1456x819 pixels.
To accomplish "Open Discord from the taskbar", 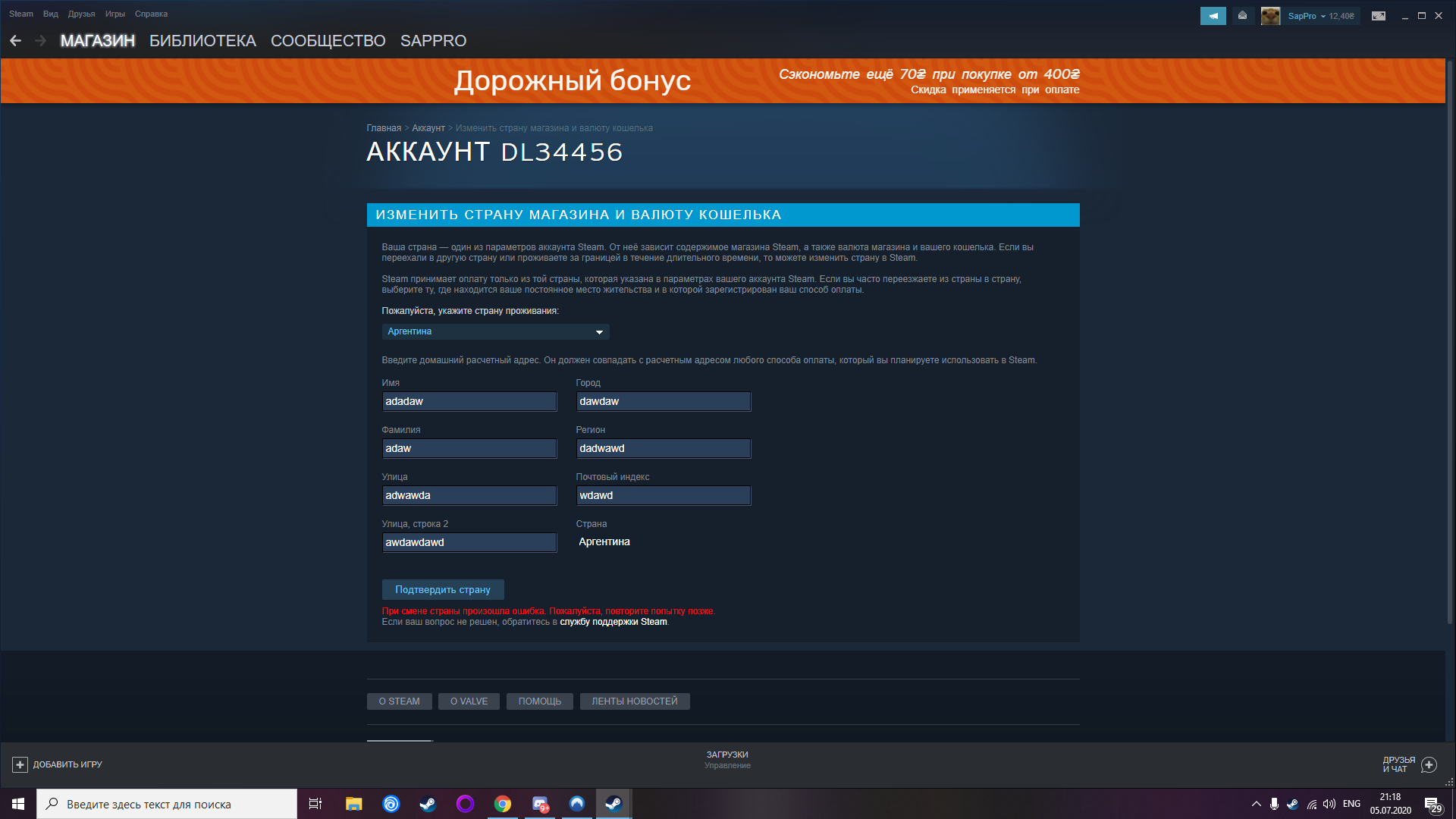I will click(540, 804).
